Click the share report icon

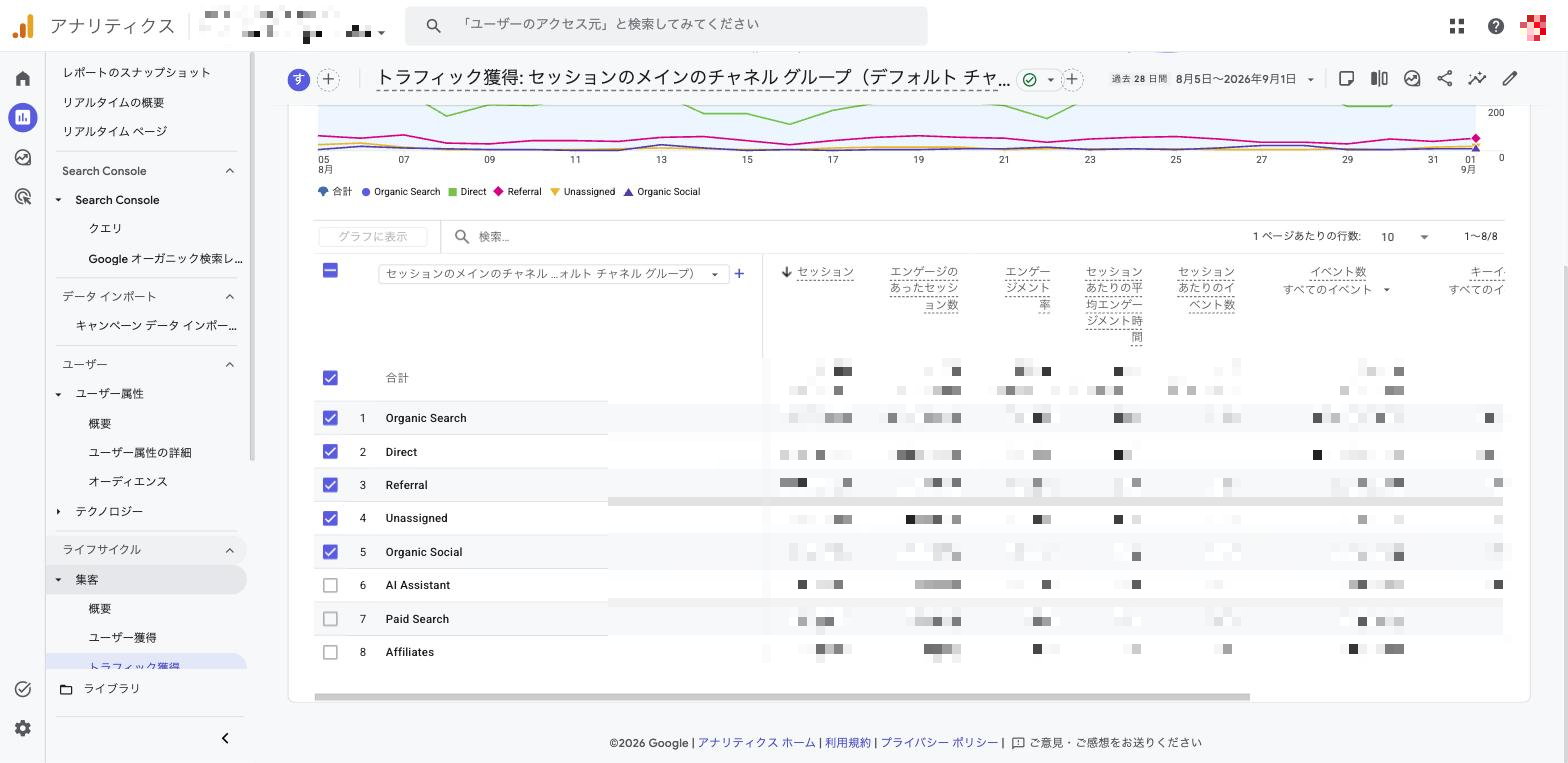coord(1445,78)
